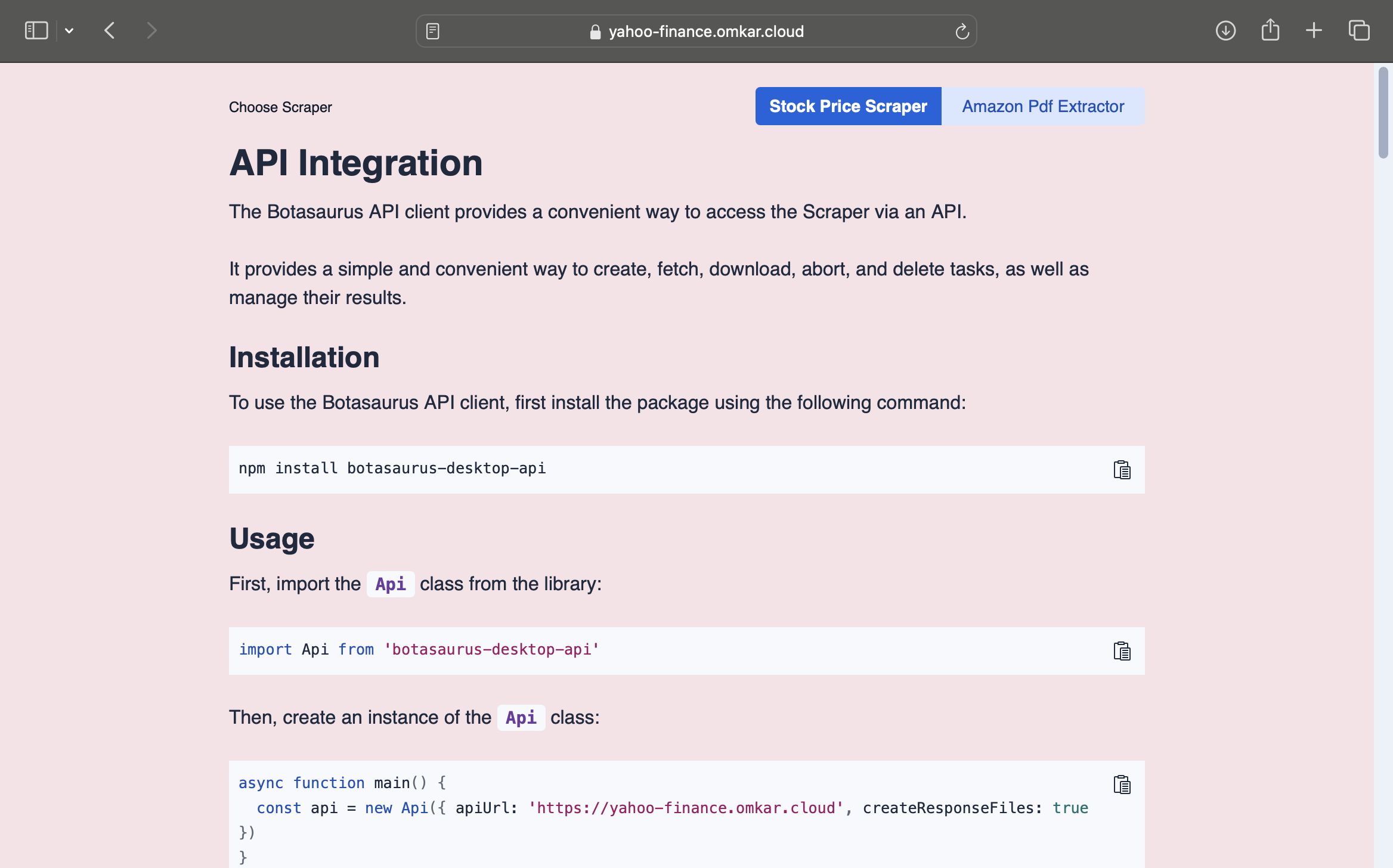Toggle the Safari sidebar
The image size is (1393, 868).
point(36,30)
